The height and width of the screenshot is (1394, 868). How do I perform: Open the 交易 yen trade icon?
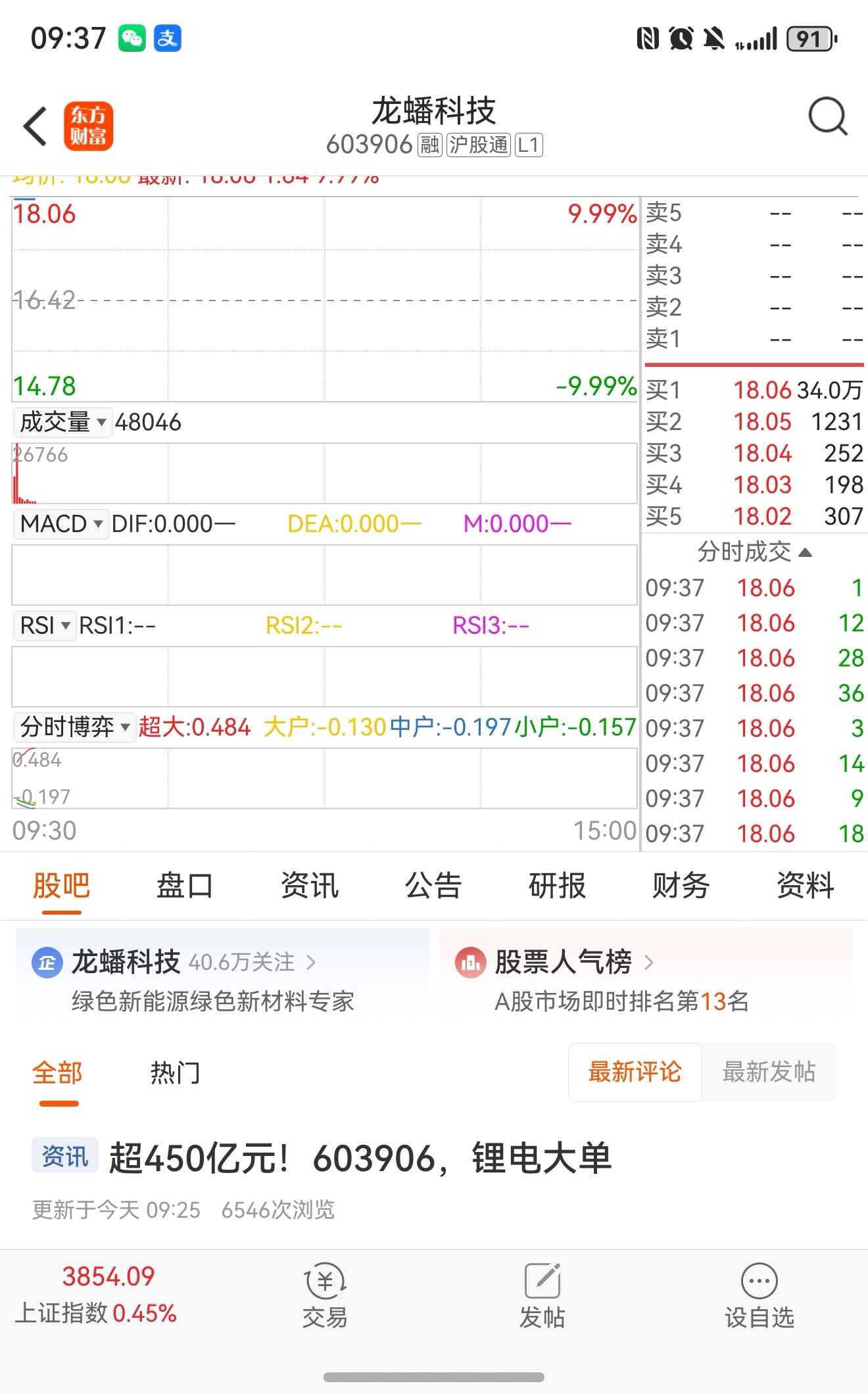click(325, 1281)
